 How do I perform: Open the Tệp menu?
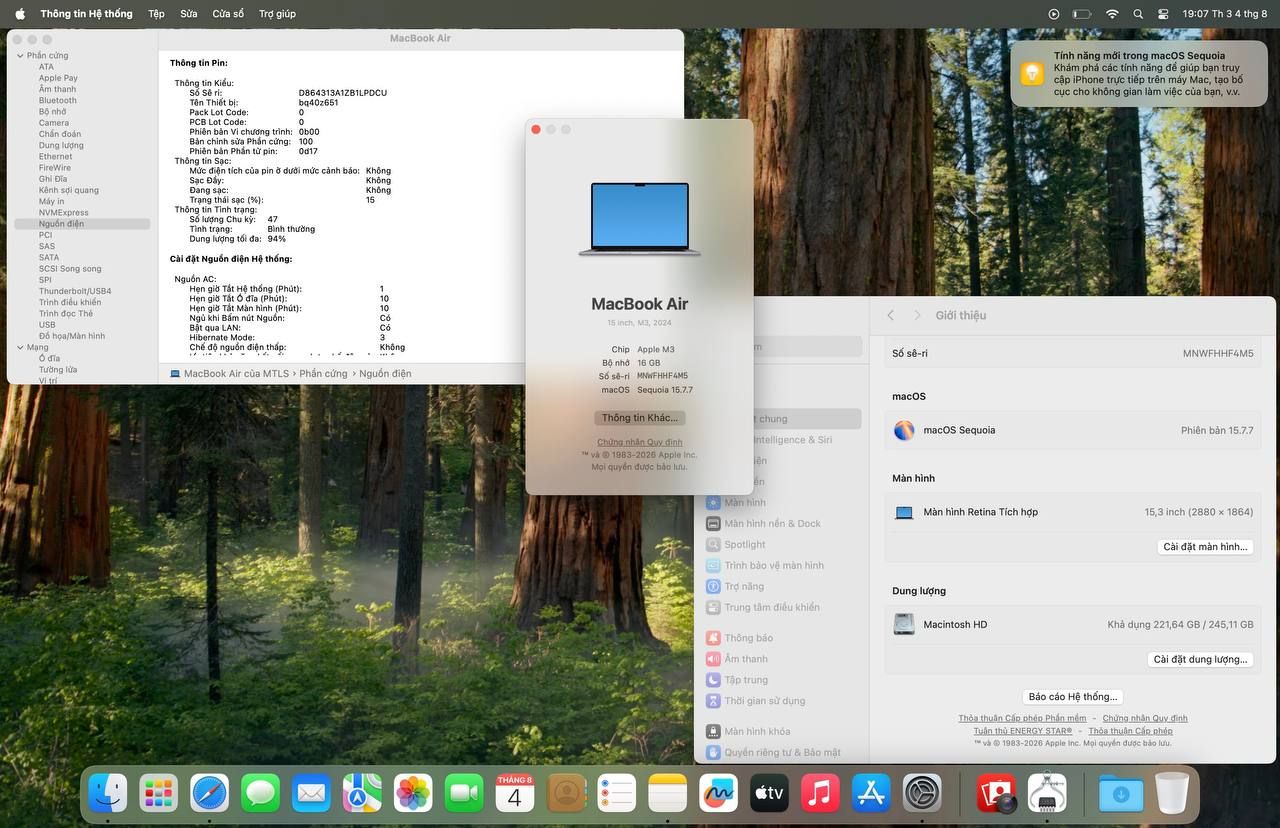(x=156, y=14)
